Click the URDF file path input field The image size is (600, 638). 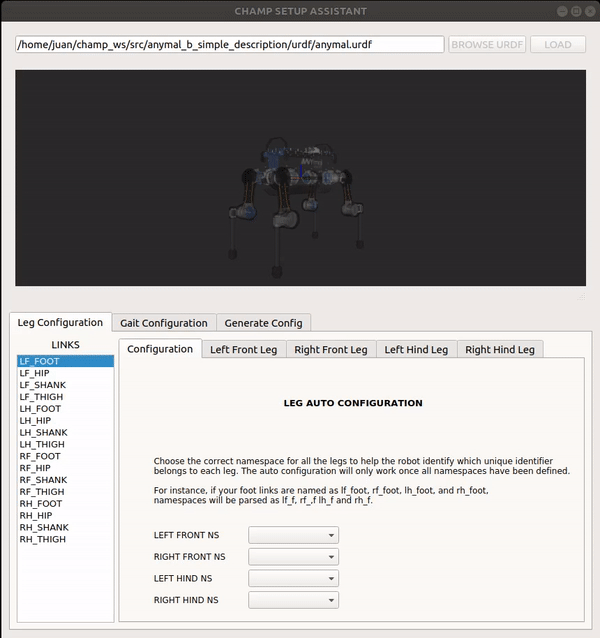[229, 44]
